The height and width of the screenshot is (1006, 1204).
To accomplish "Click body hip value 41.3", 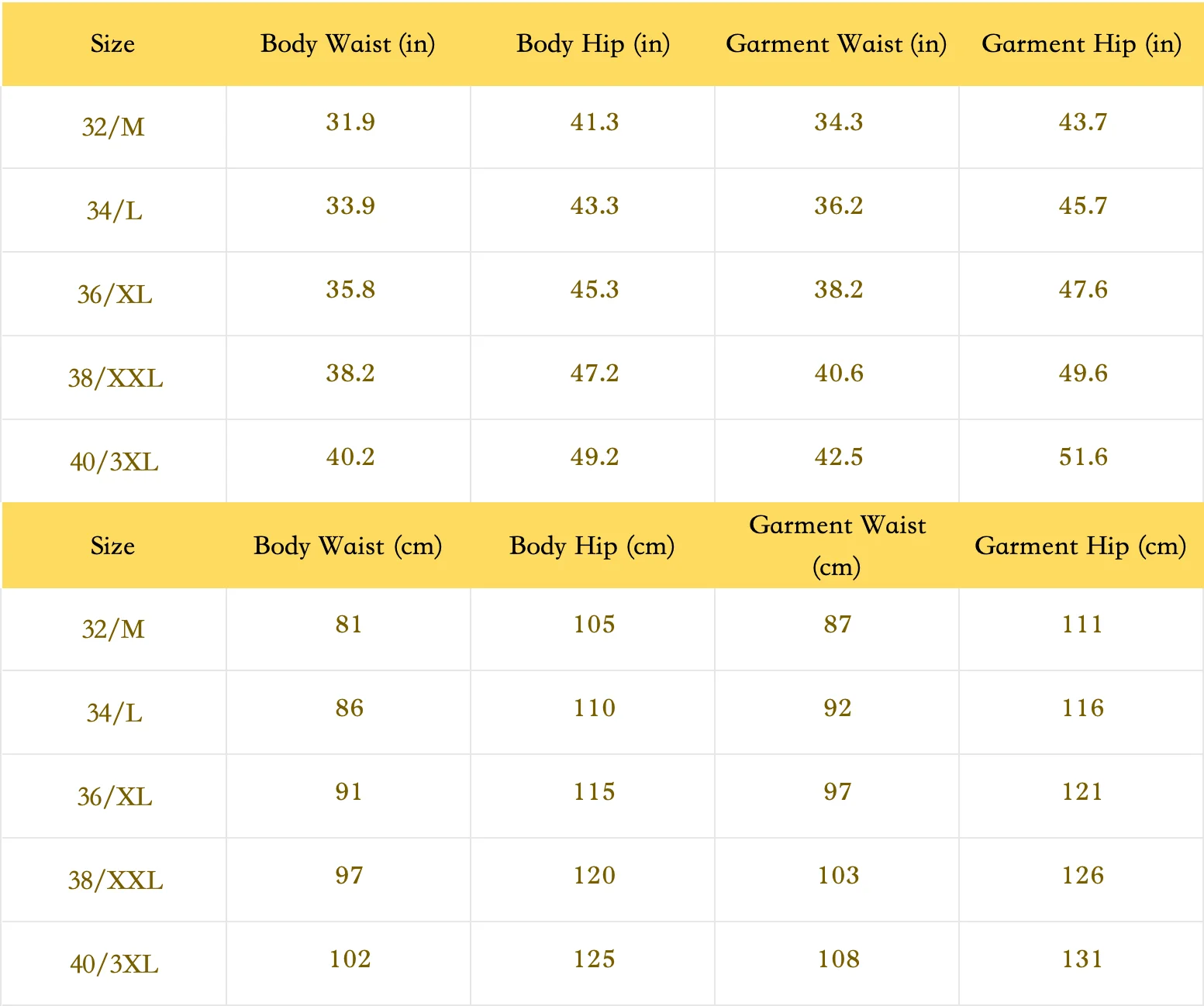I will tap(595, 122).
